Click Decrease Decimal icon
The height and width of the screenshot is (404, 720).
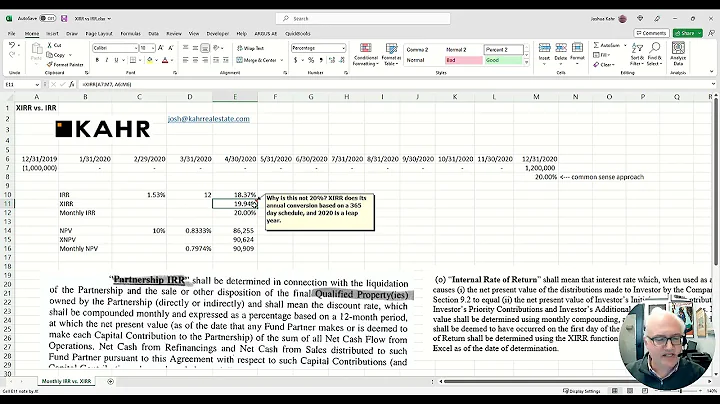pyautogui.click(x=342, y=60)
